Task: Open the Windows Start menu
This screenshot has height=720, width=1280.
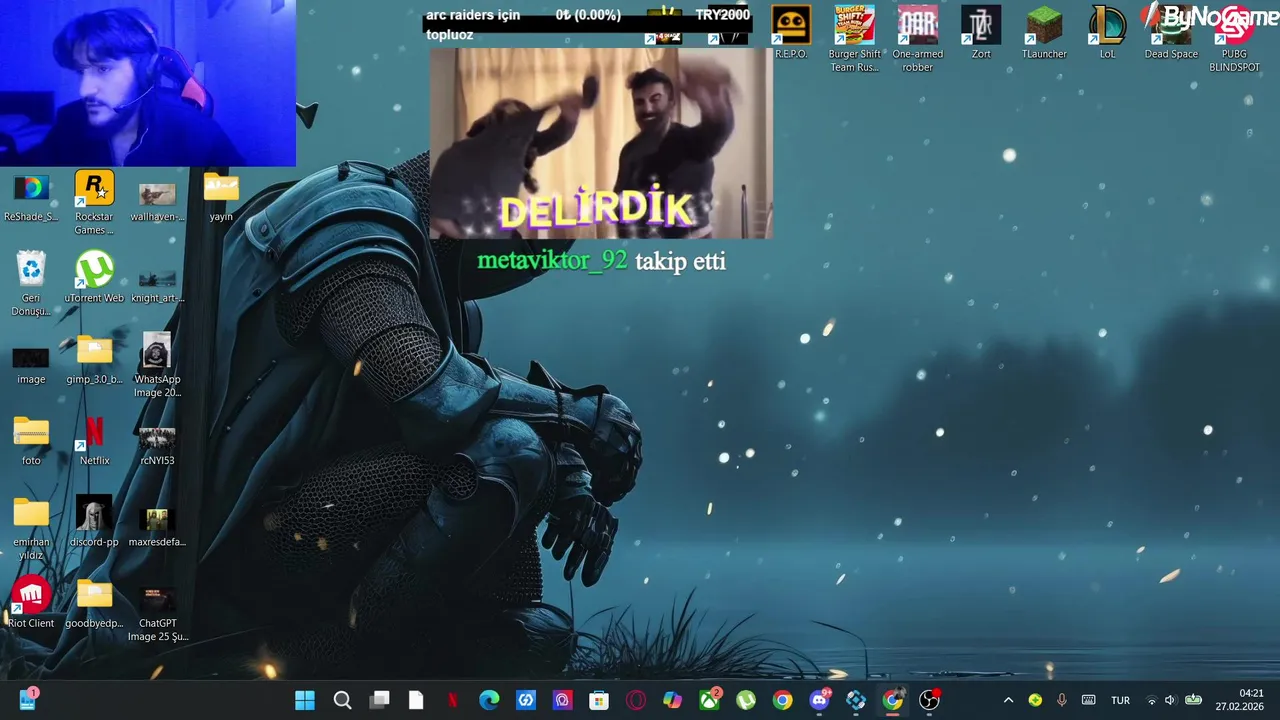Action: point(305,700)
